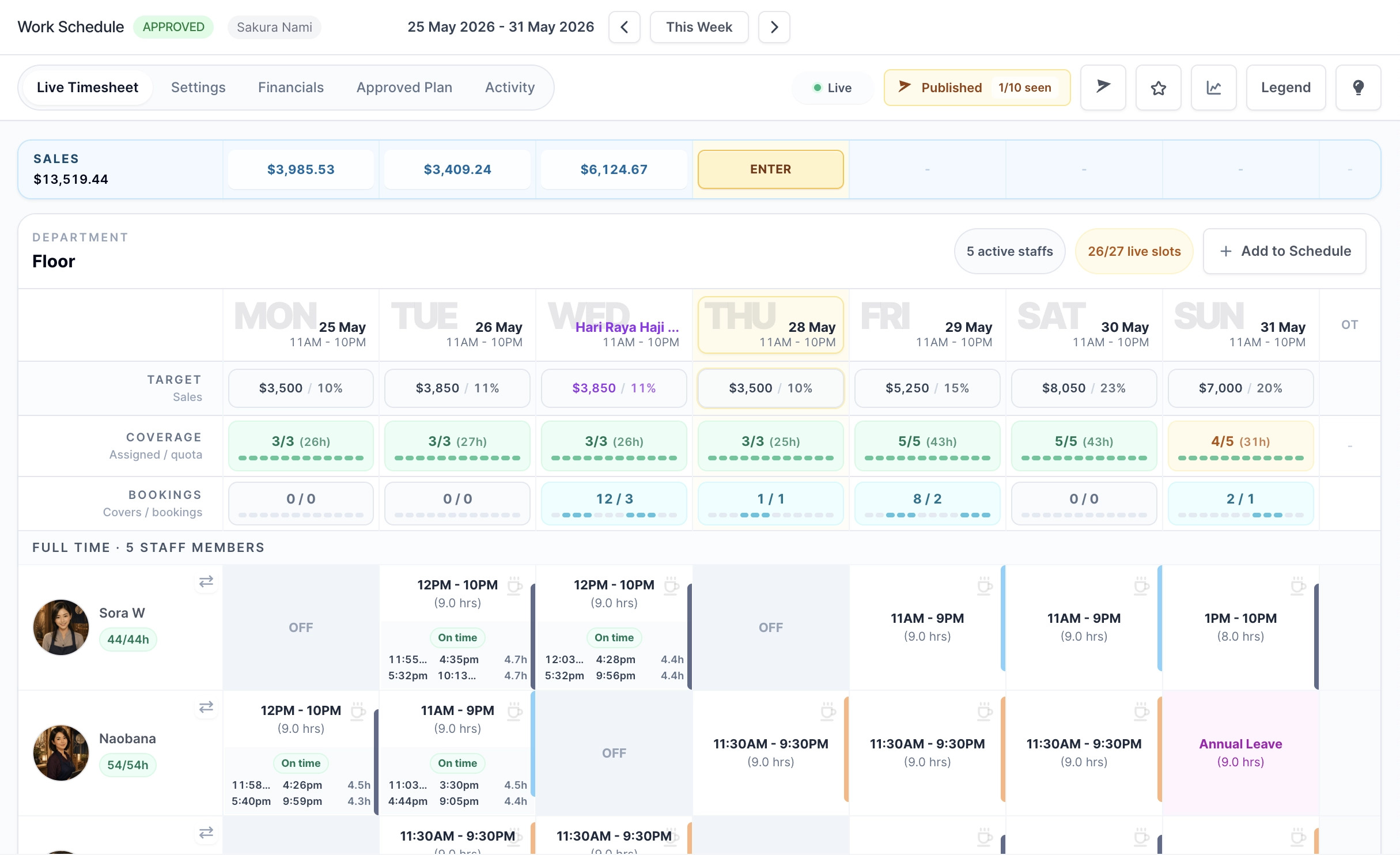Click the APPROVED status badge
Viewport: 1400px width, 855px height.
click(x=173, y=27)
